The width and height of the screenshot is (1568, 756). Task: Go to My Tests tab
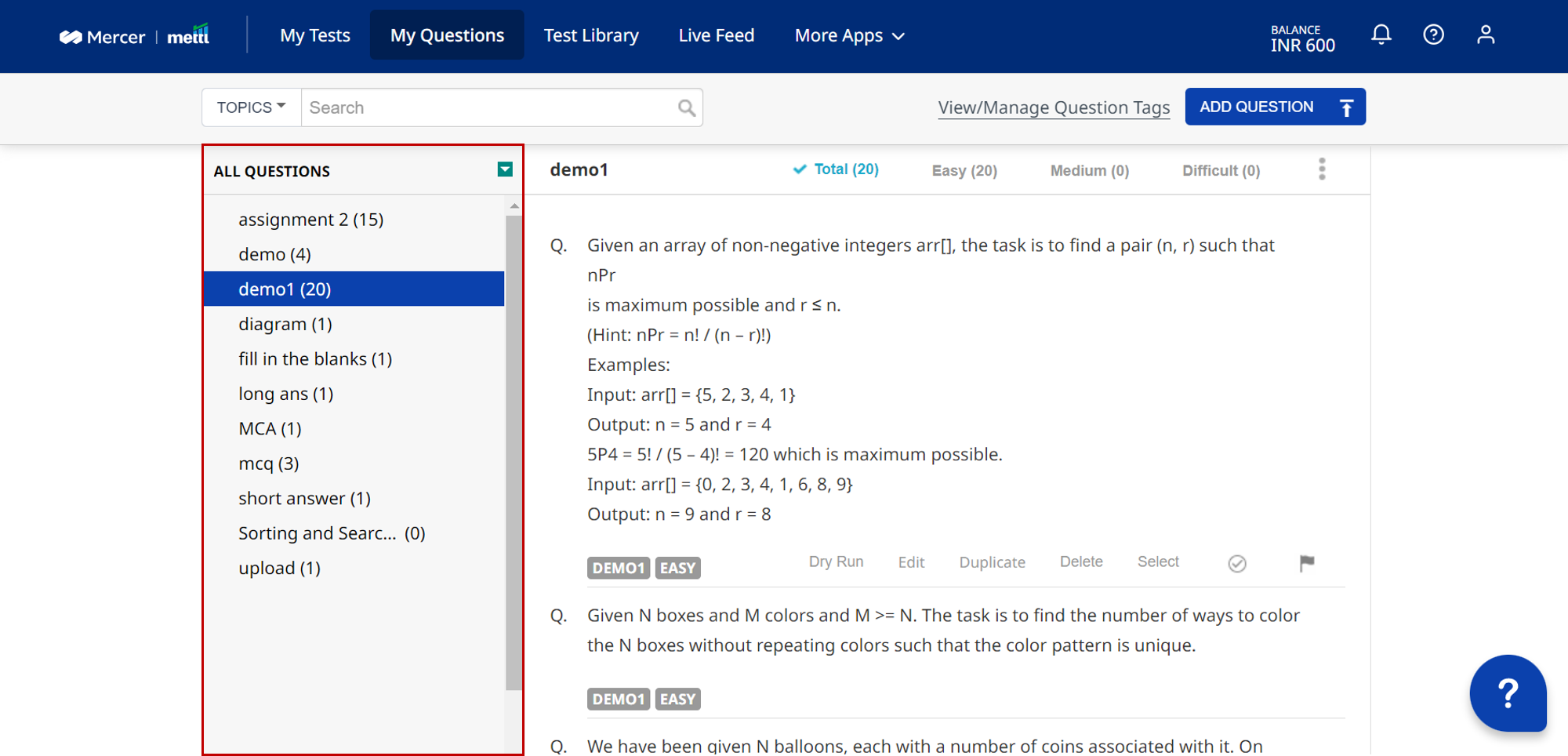pyautogui.click(x=315, y=35)
